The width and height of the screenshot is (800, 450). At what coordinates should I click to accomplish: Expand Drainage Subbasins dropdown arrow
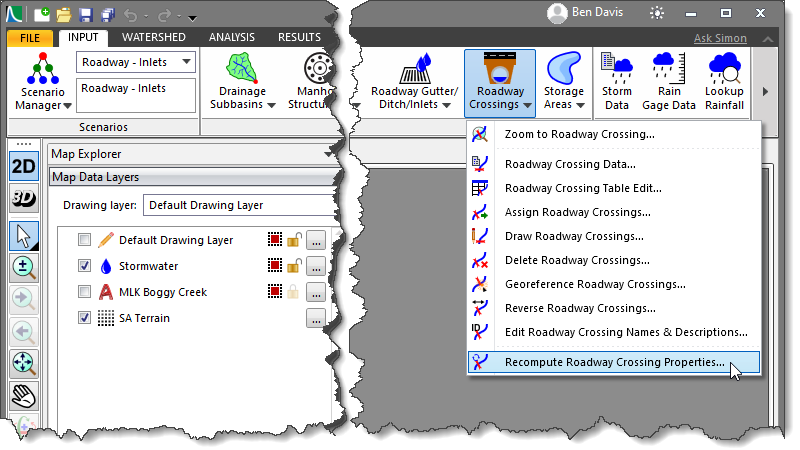(271, 106)
